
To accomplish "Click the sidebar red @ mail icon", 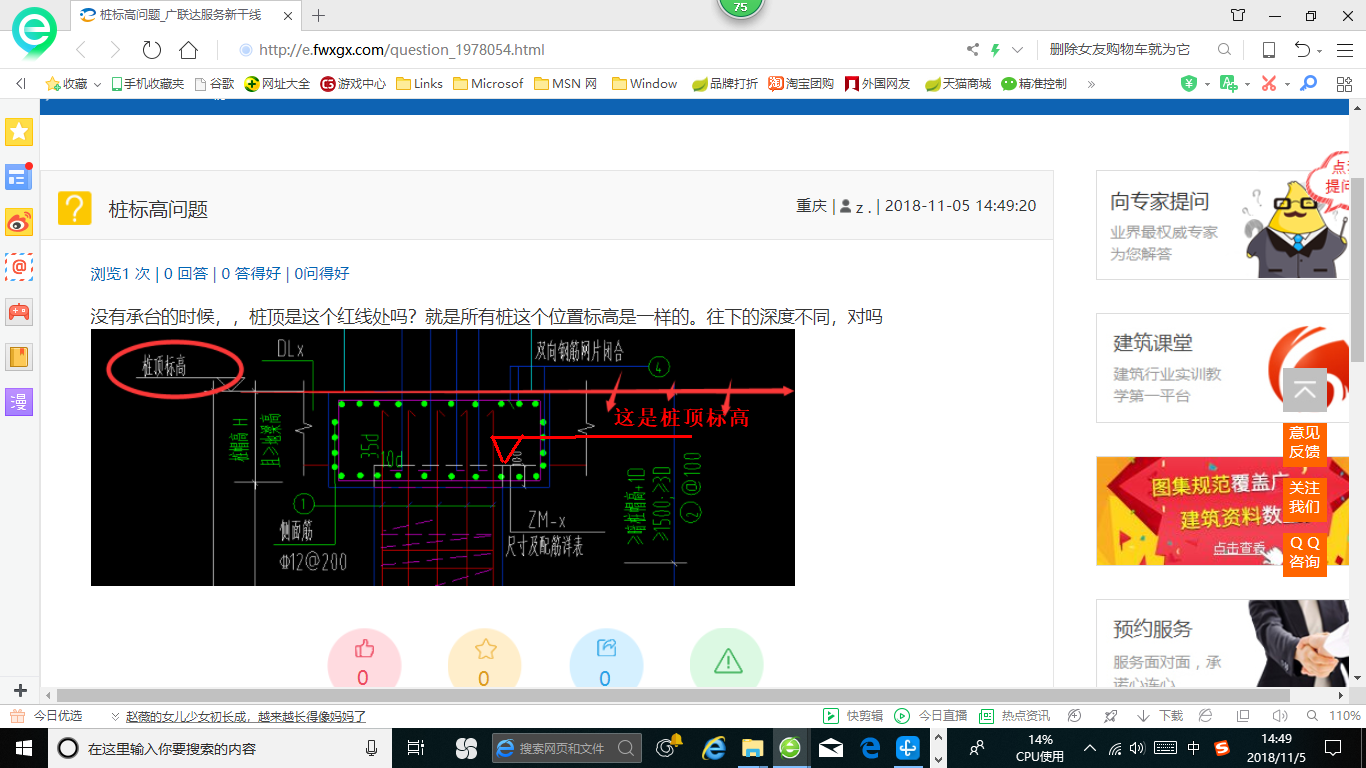I will pos(19,267).
